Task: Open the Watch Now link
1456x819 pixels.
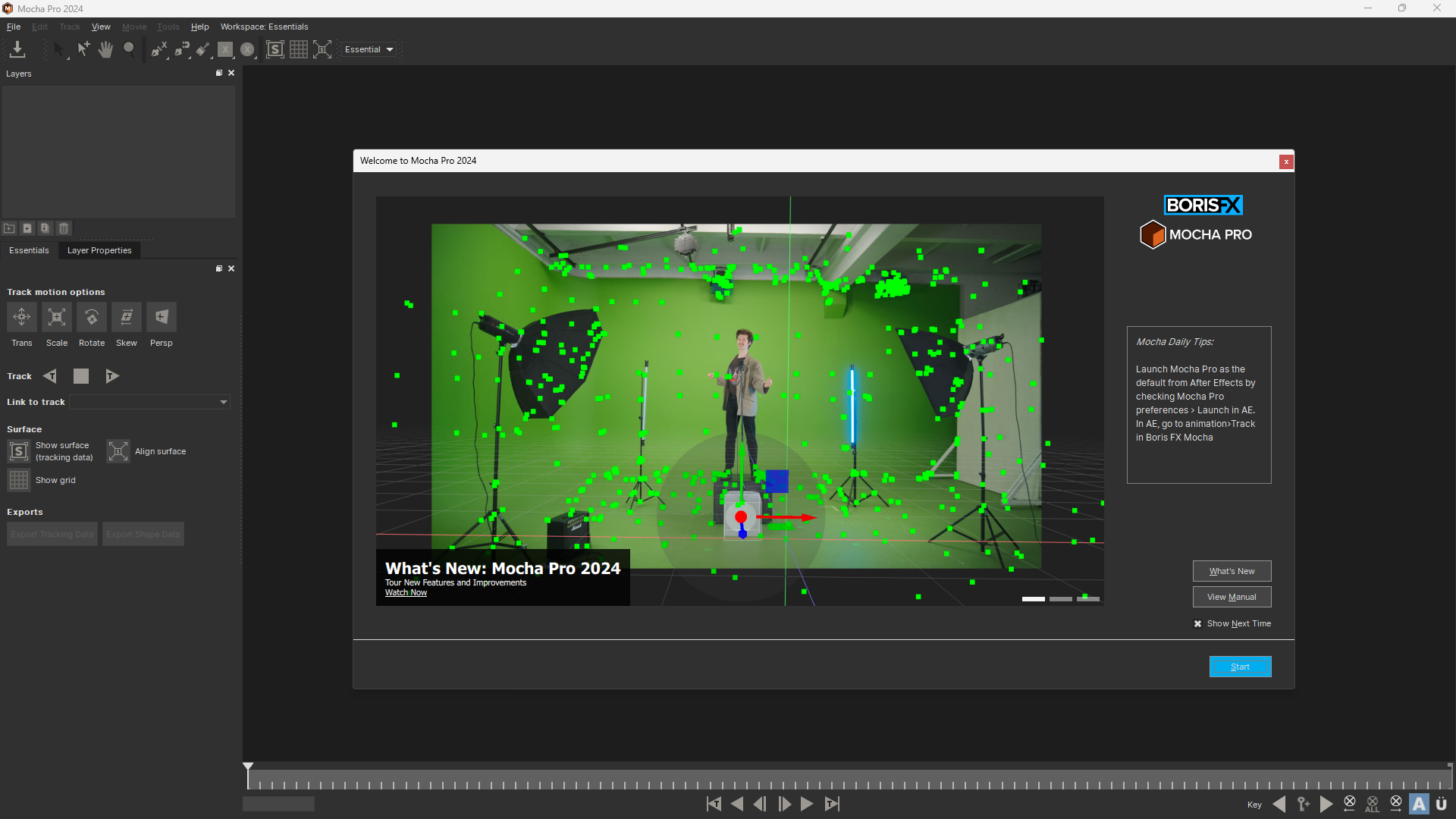Action: [x=406, y=593]
